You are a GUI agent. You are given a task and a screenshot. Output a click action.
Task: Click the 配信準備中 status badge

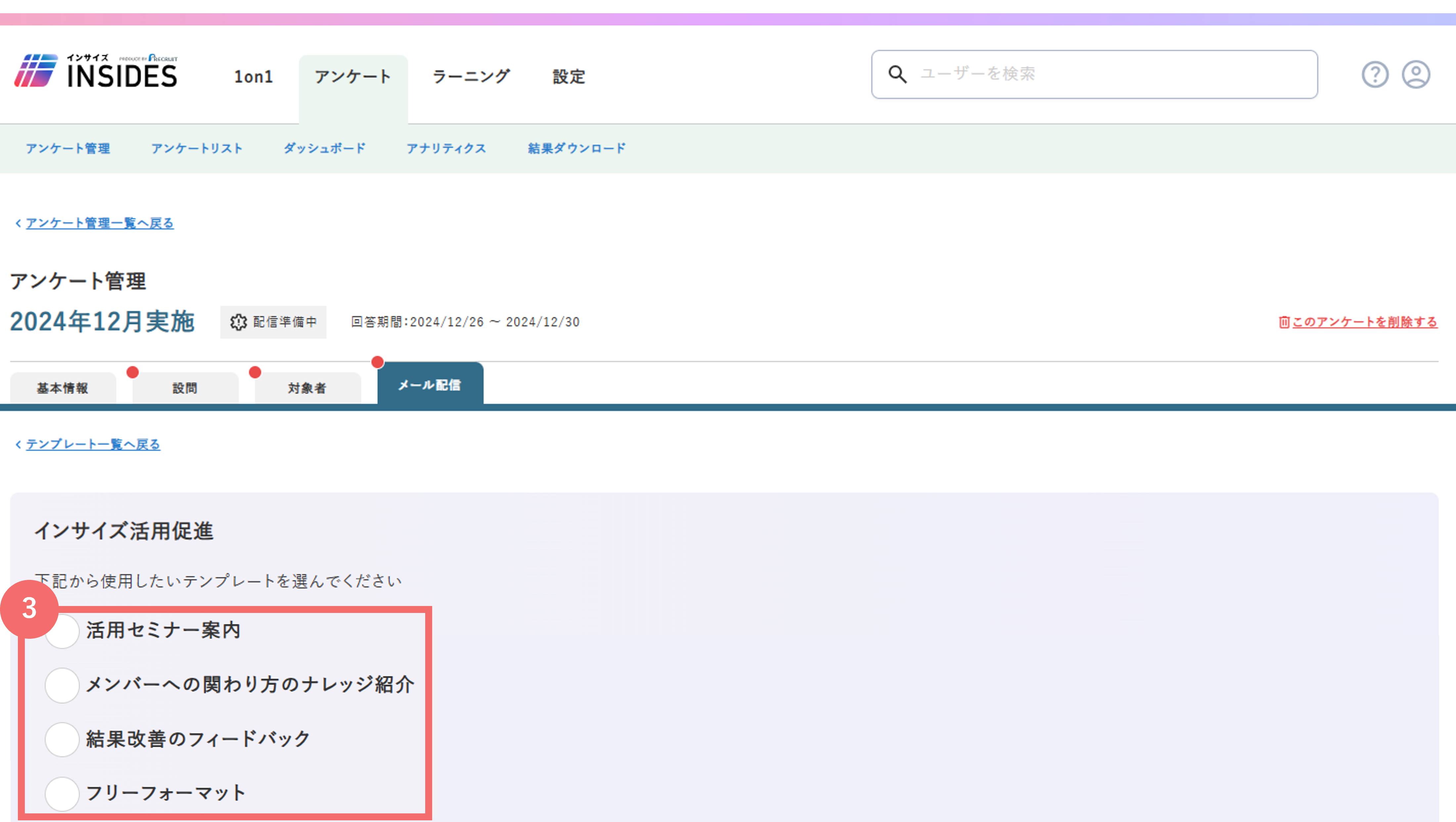(x=273, y=322)
